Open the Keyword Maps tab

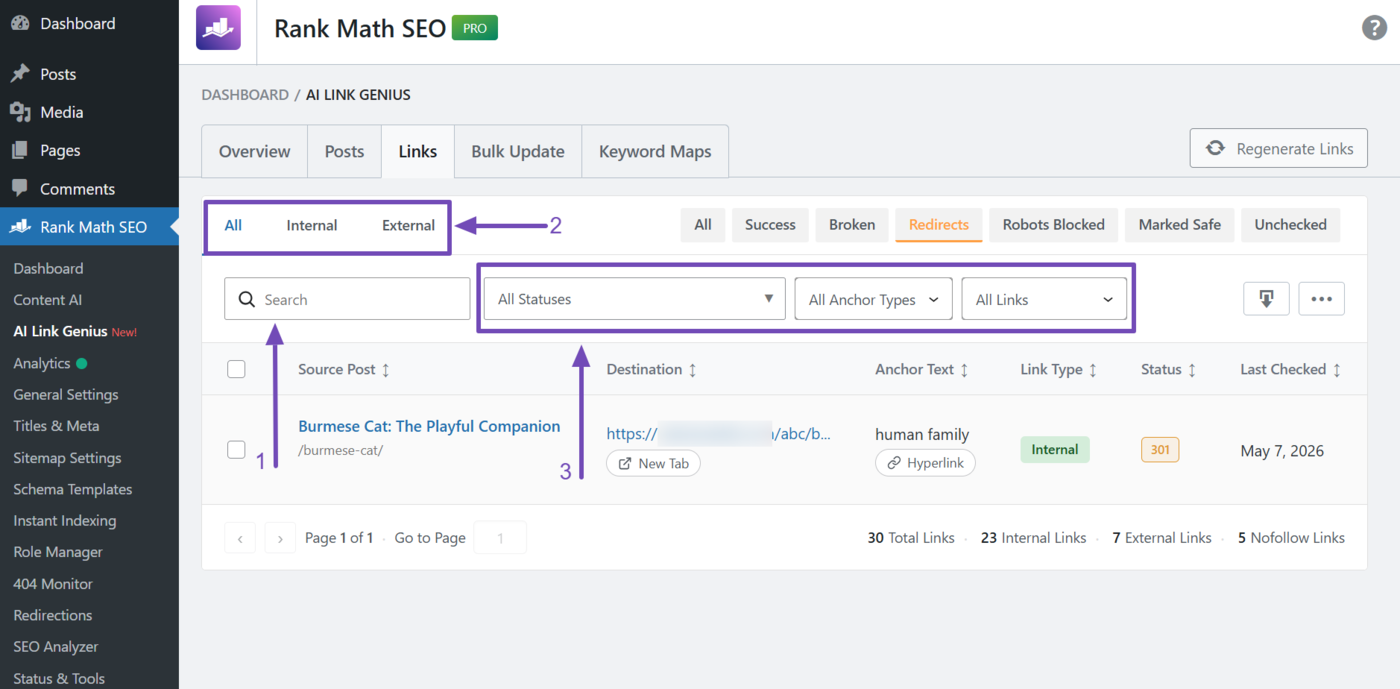pyautogui.click(x=655, y=151)
